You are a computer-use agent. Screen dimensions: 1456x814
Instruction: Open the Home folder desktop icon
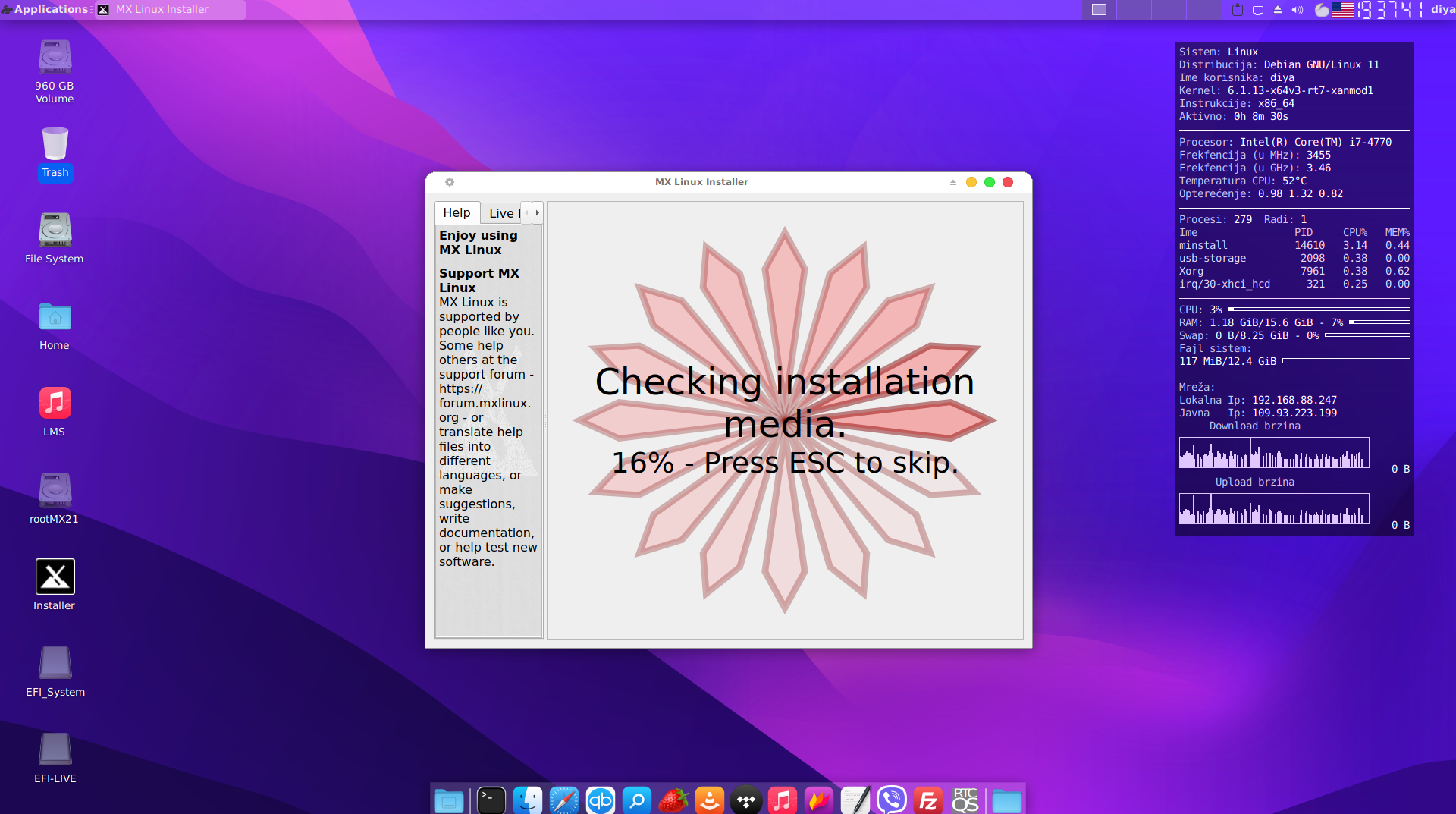click(55, 326)
